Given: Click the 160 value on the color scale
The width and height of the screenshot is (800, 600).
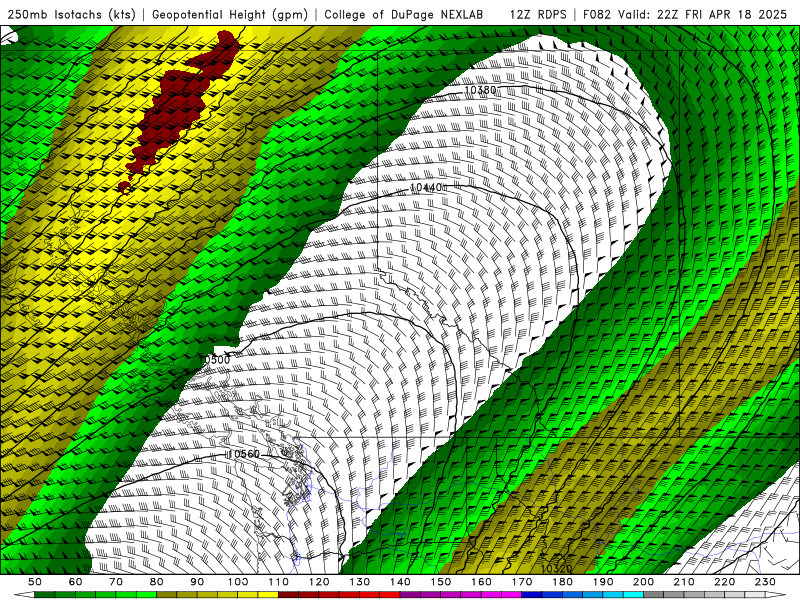Looking at the screenshot, I should tap(481, 582).
